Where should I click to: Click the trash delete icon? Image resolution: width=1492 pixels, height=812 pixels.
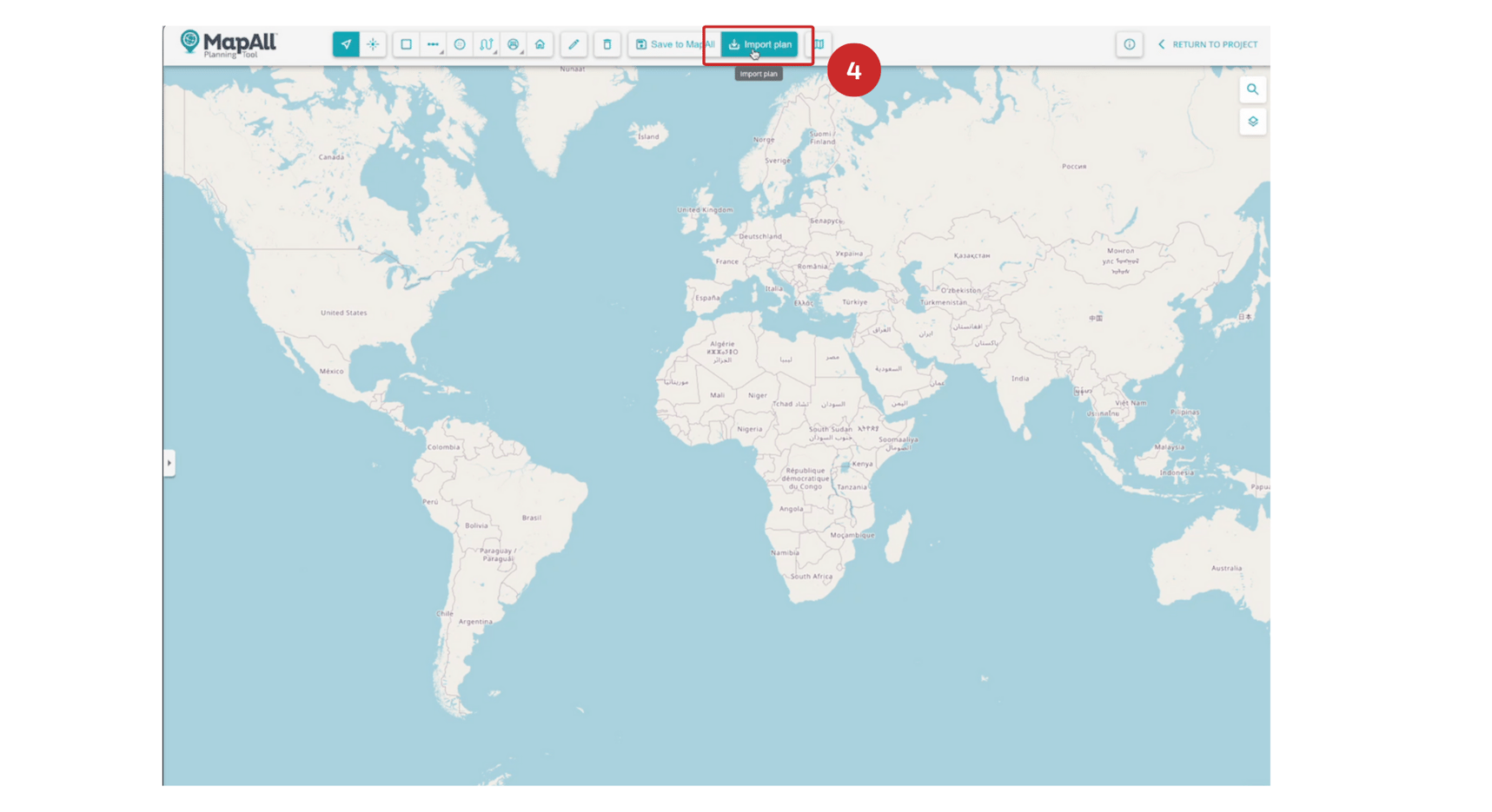point(607,44)
